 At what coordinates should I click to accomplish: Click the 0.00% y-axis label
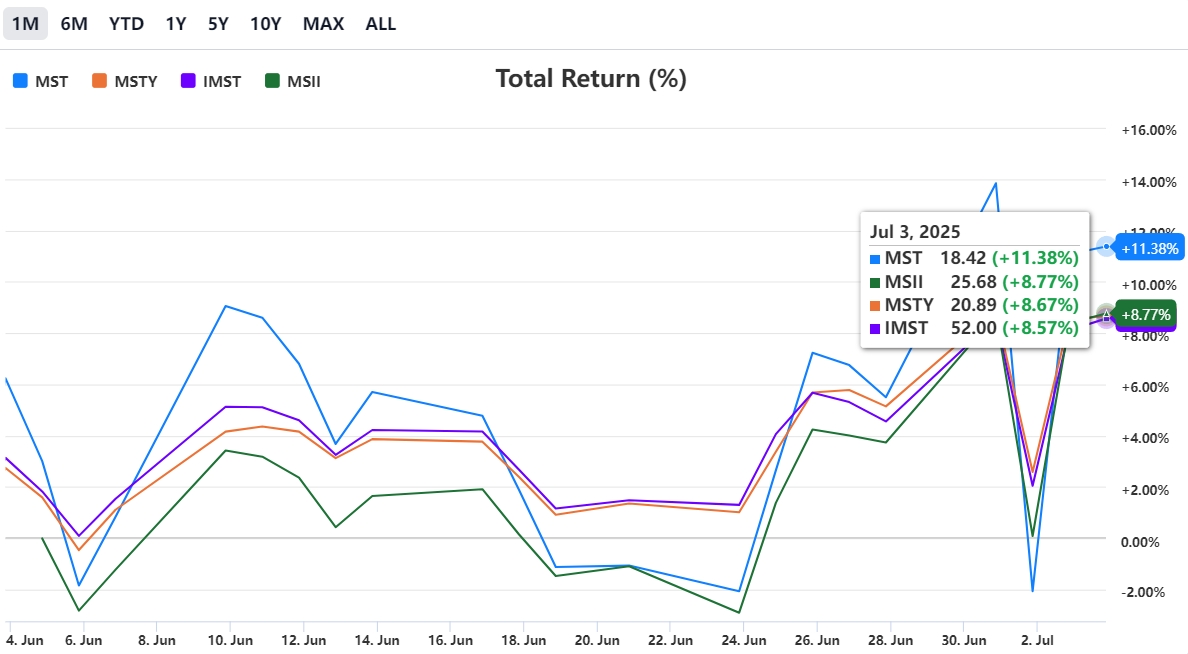click(x=1140, y=542)
